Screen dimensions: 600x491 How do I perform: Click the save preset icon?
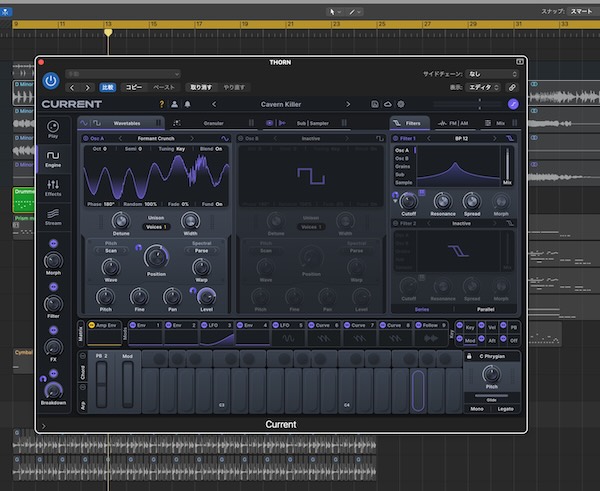pyautogui.click(x=375, y=104)
